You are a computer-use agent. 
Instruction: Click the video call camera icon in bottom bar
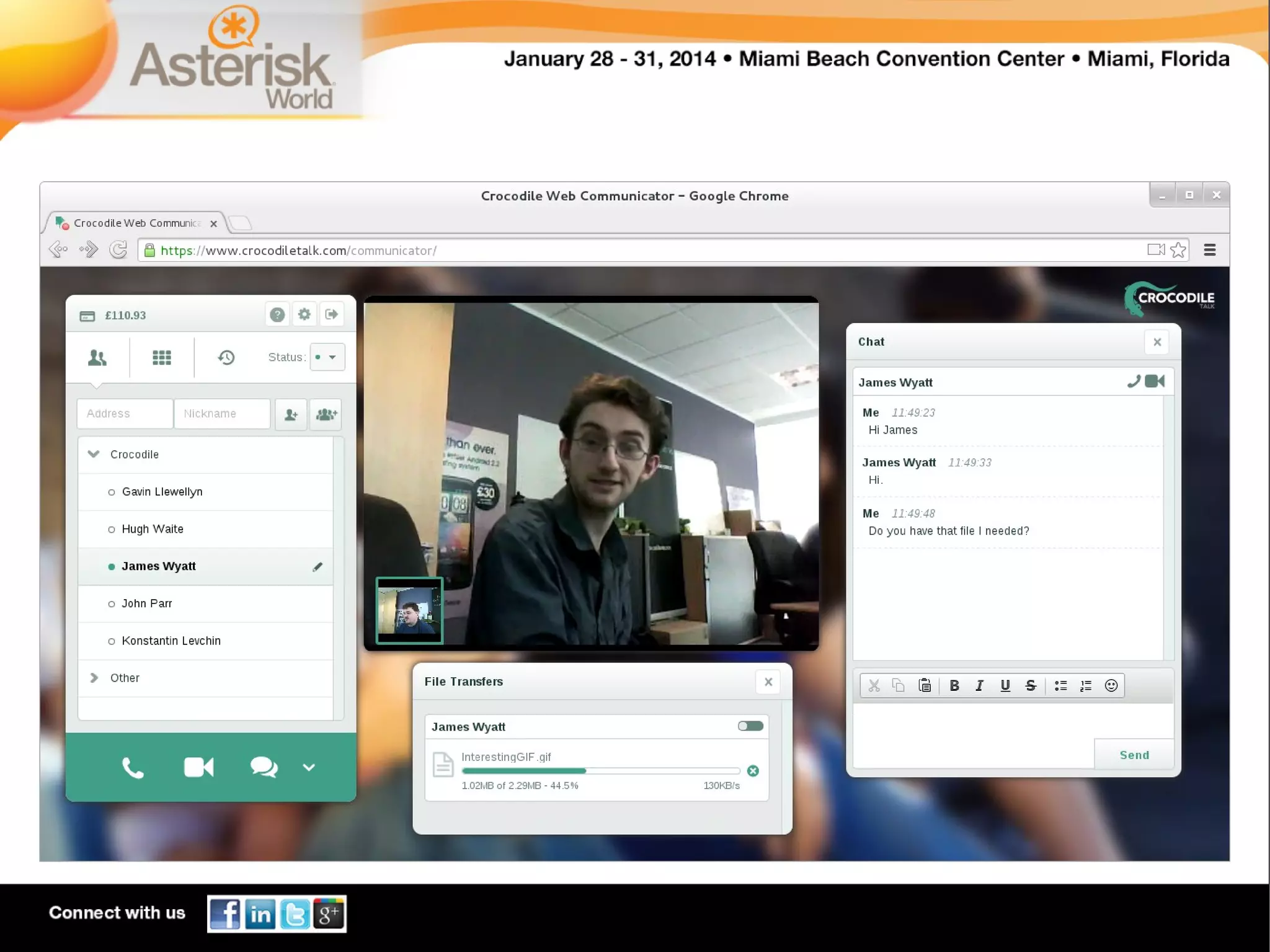pyautogui.click(x=198, y=767)
